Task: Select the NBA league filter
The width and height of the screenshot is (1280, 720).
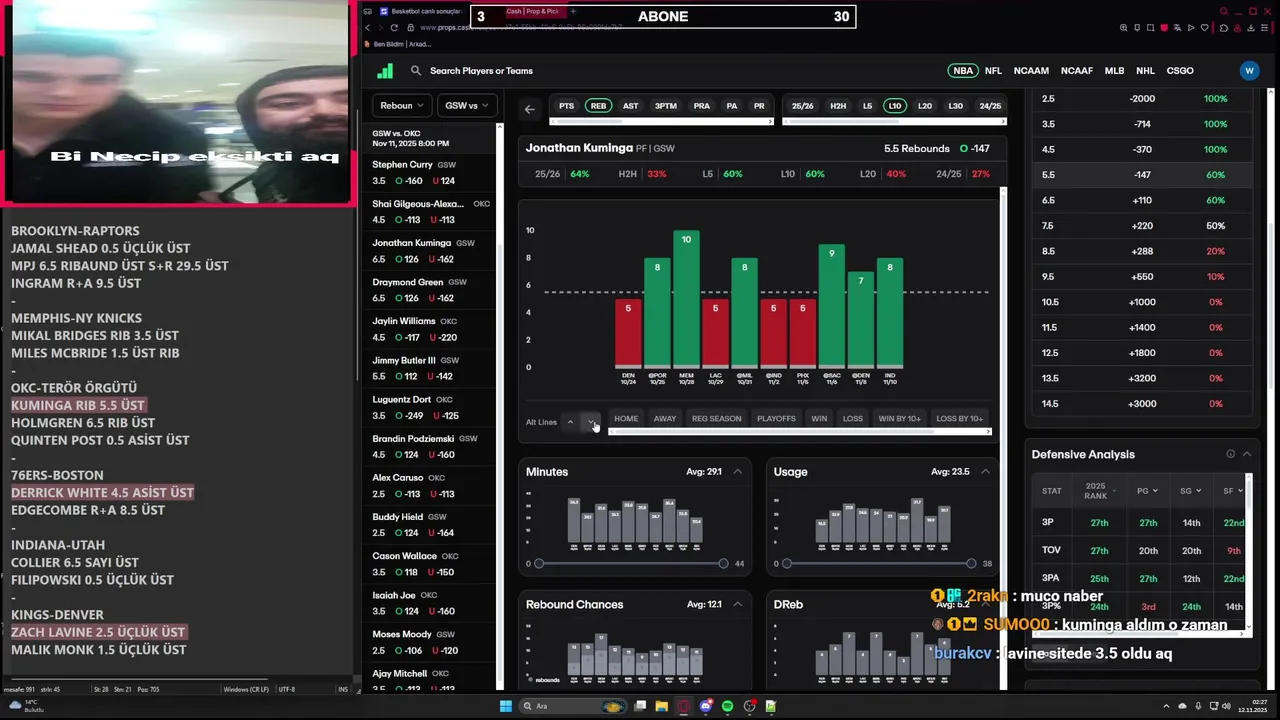Action: pos(963,71)
